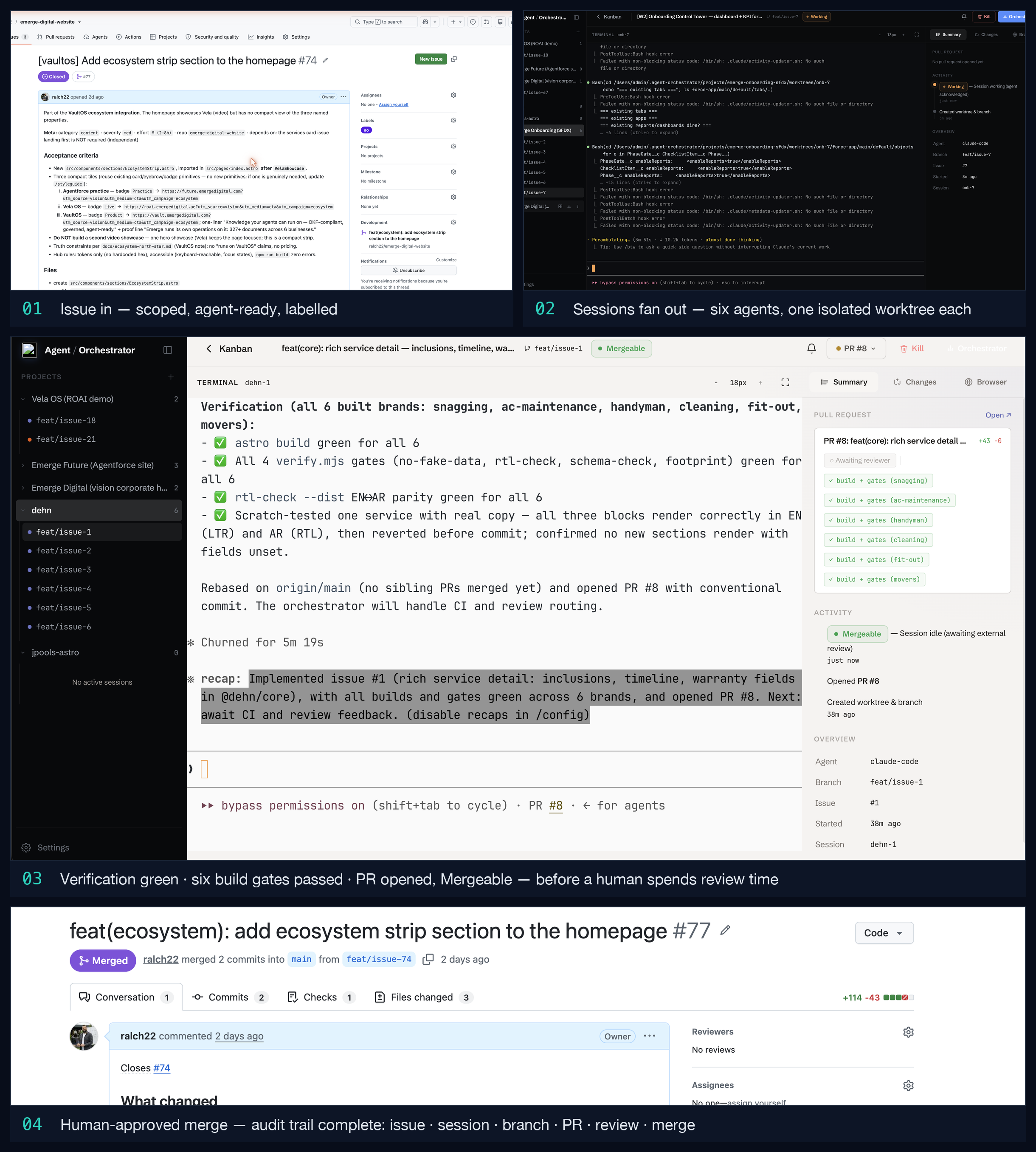The image size is (1036, 1152).
Task: Copy branch name icon after feat/issue-74
Action: tap(428, 960)
